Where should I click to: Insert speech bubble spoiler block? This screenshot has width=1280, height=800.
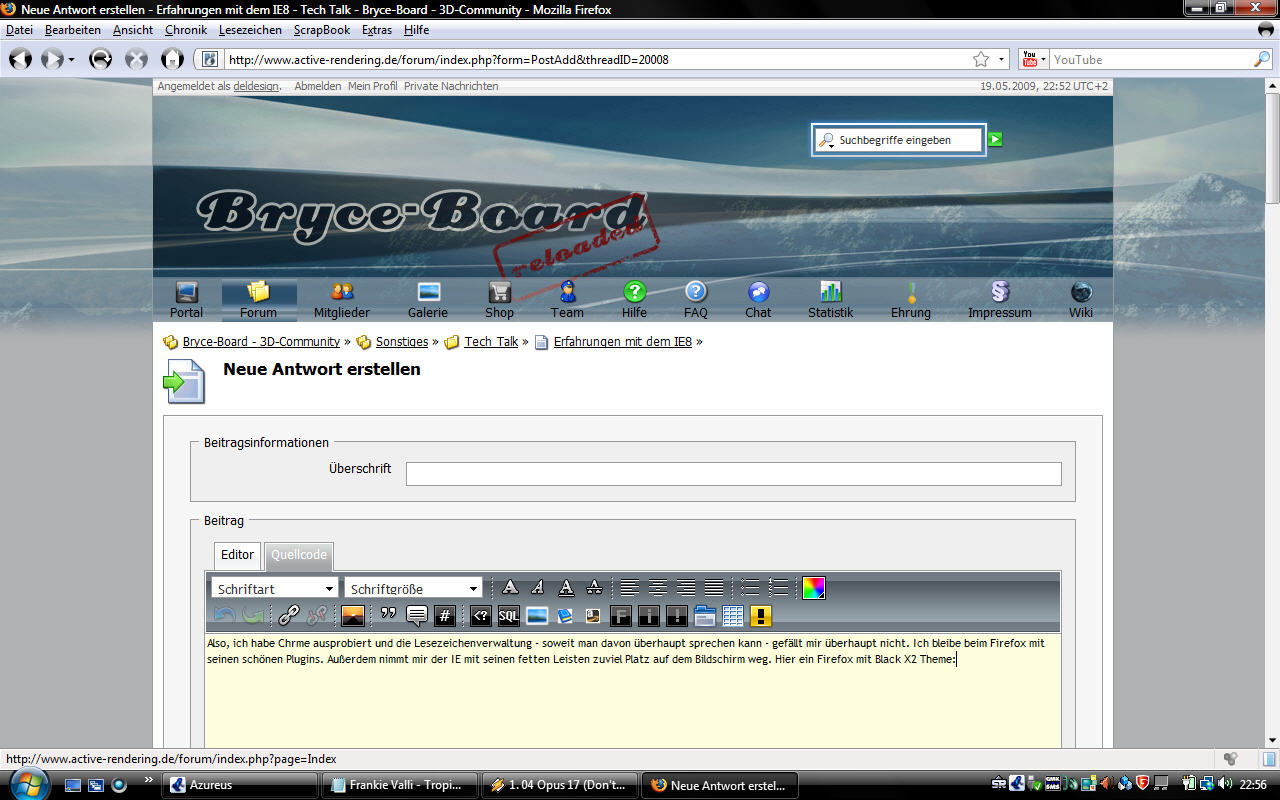(x=417, y=616)
